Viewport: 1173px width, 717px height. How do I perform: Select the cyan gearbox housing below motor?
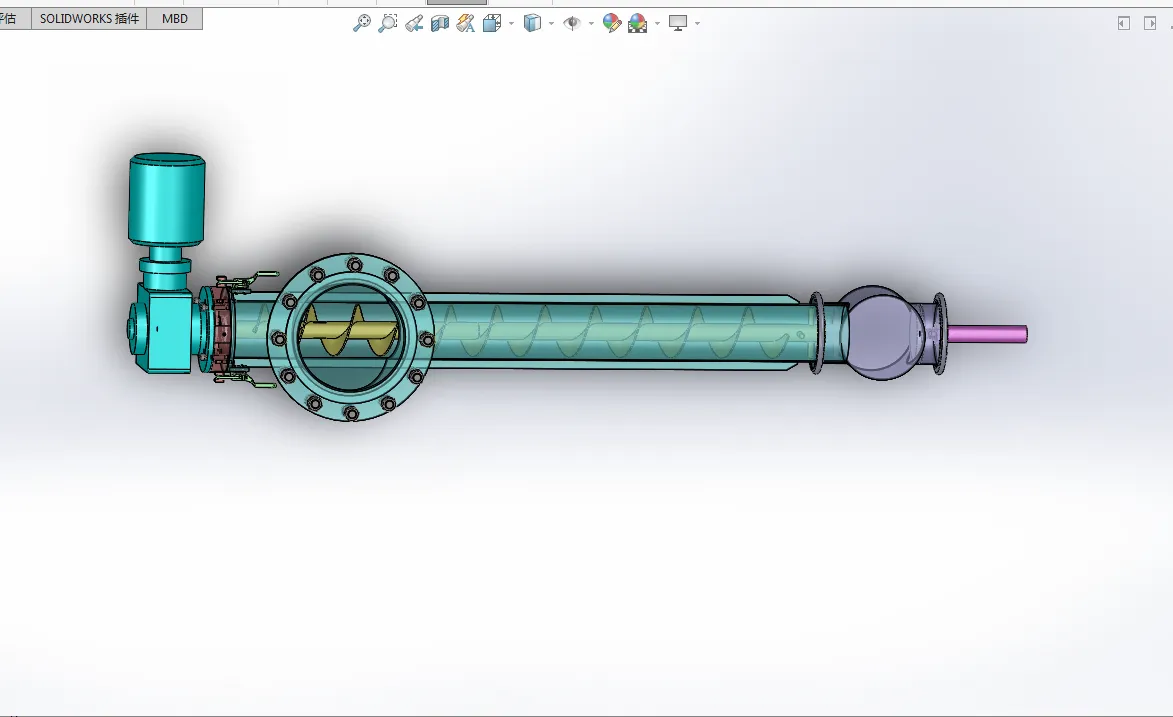pyautogui.click(x=165, y=330)
